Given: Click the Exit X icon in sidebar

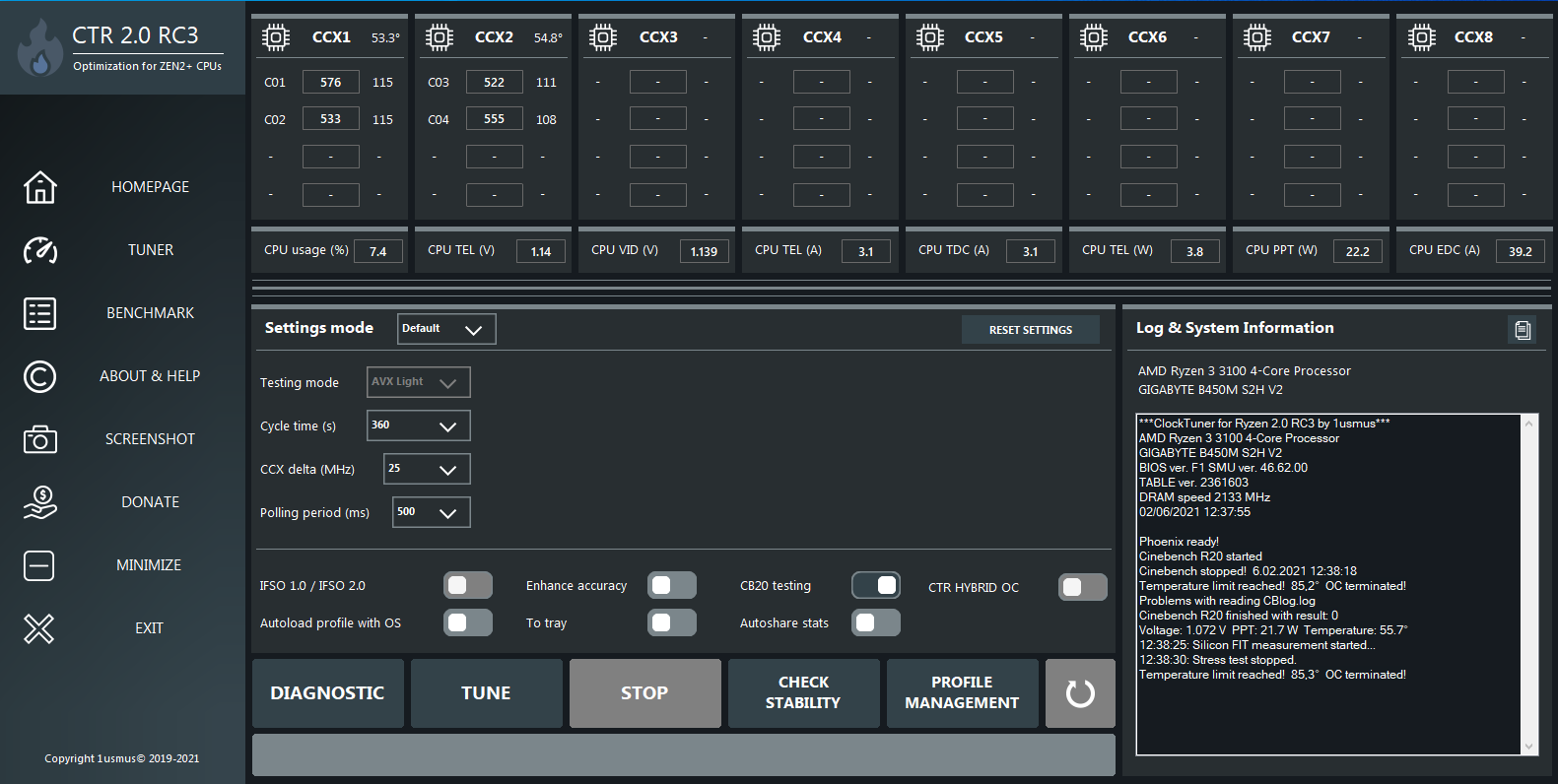Looking at the screenshot, I should coord(39,628).
